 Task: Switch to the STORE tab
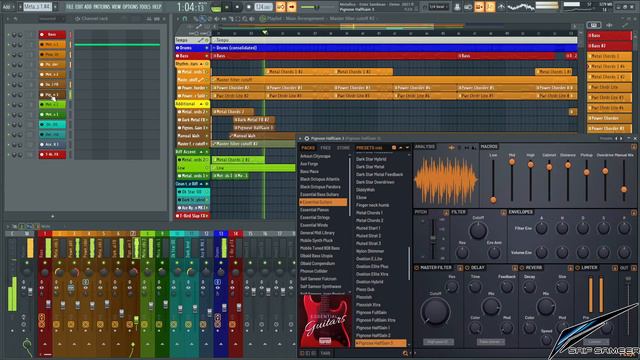pos(343,148)
